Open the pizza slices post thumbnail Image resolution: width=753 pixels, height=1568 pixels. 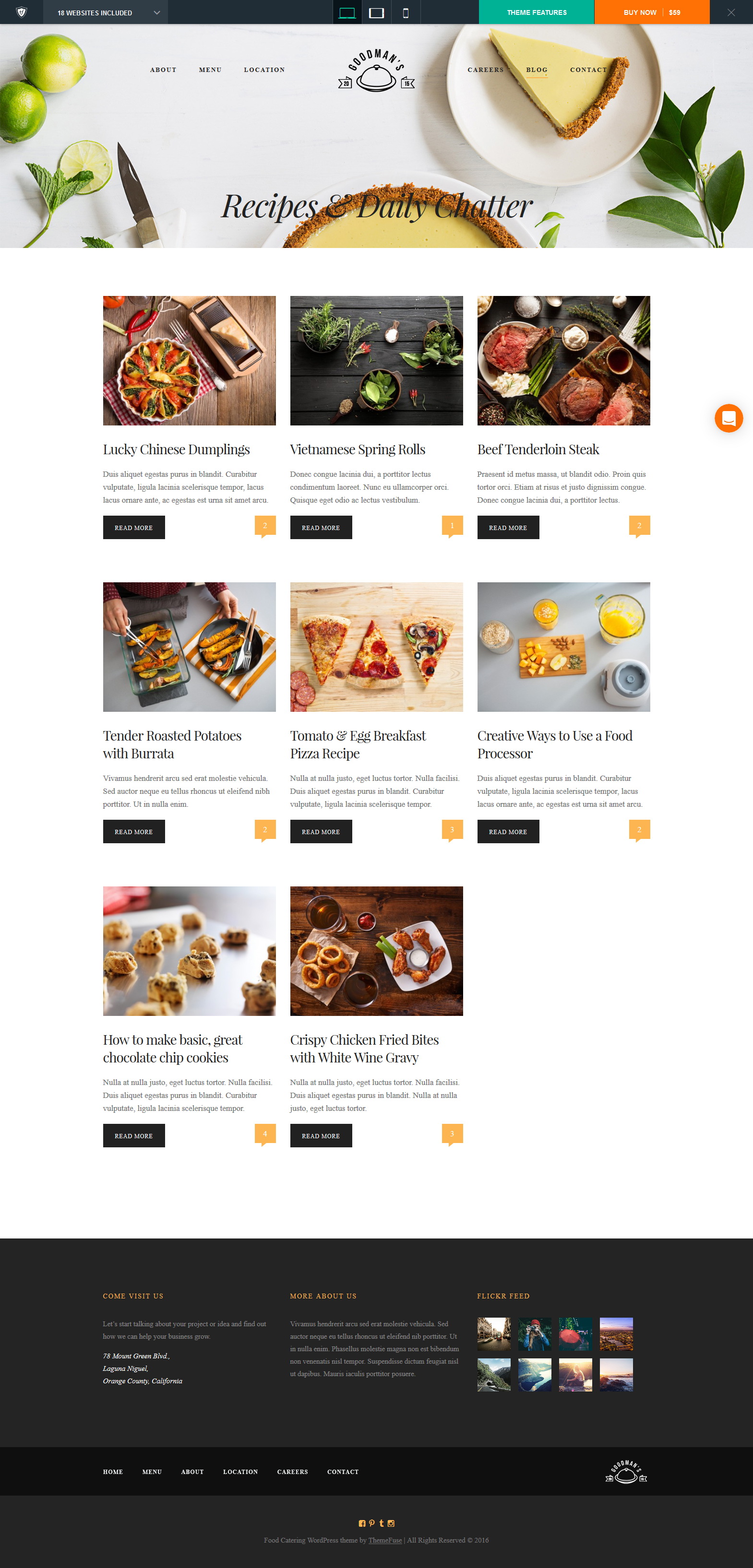pos(376,647)
